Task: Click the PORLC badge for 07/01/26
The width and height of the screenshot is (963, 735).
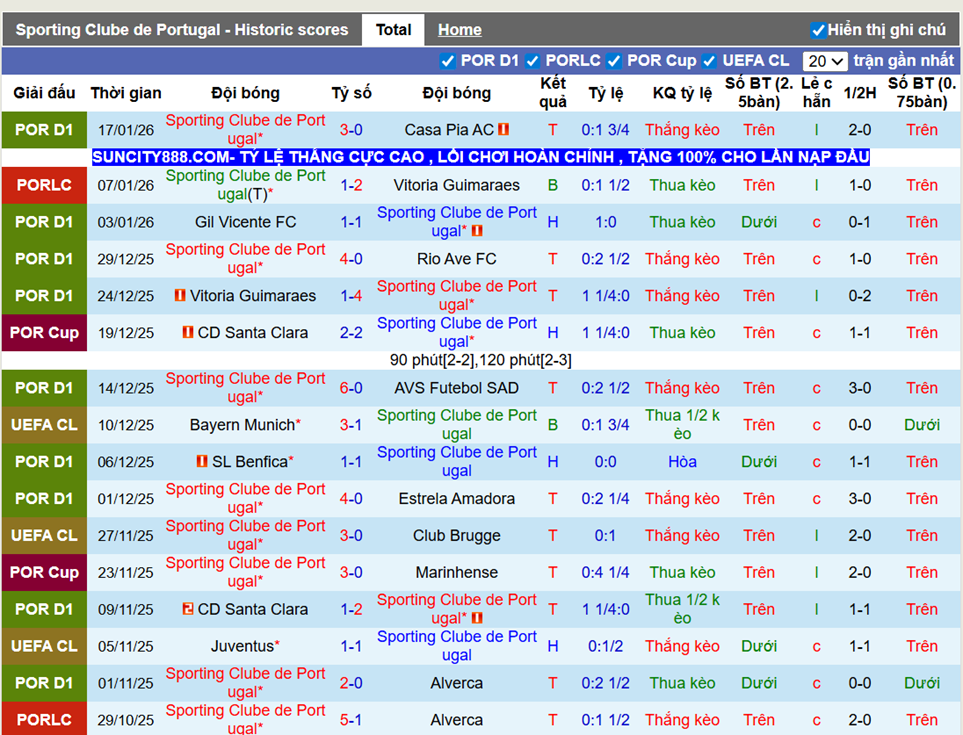Action: 44,185
